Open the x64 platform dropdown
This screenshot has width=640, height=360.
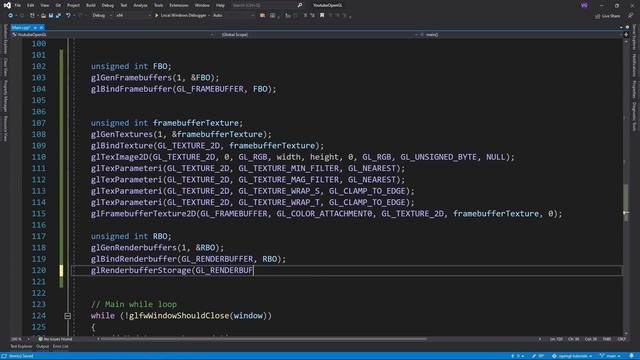pyautogui.click(x=133, y=16)
